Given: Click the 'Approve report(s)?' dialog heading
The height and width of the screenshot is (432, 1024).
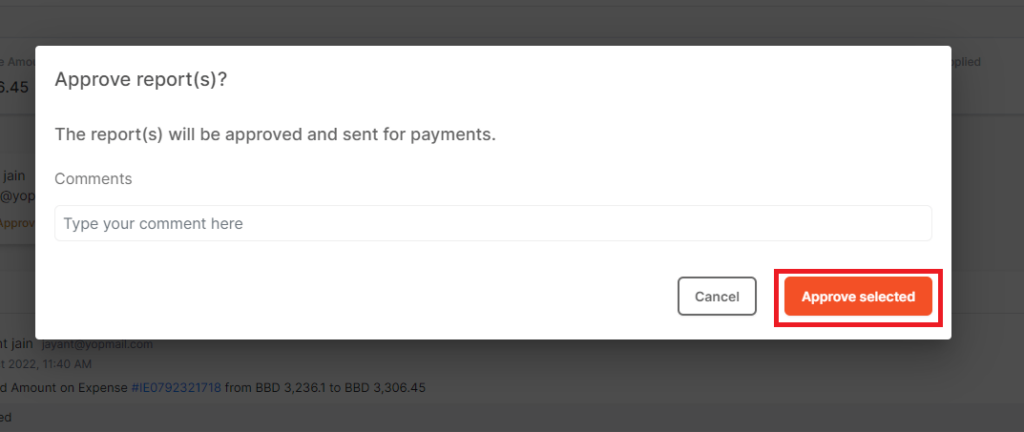Looking at the screenshot, I should [141, 79].
